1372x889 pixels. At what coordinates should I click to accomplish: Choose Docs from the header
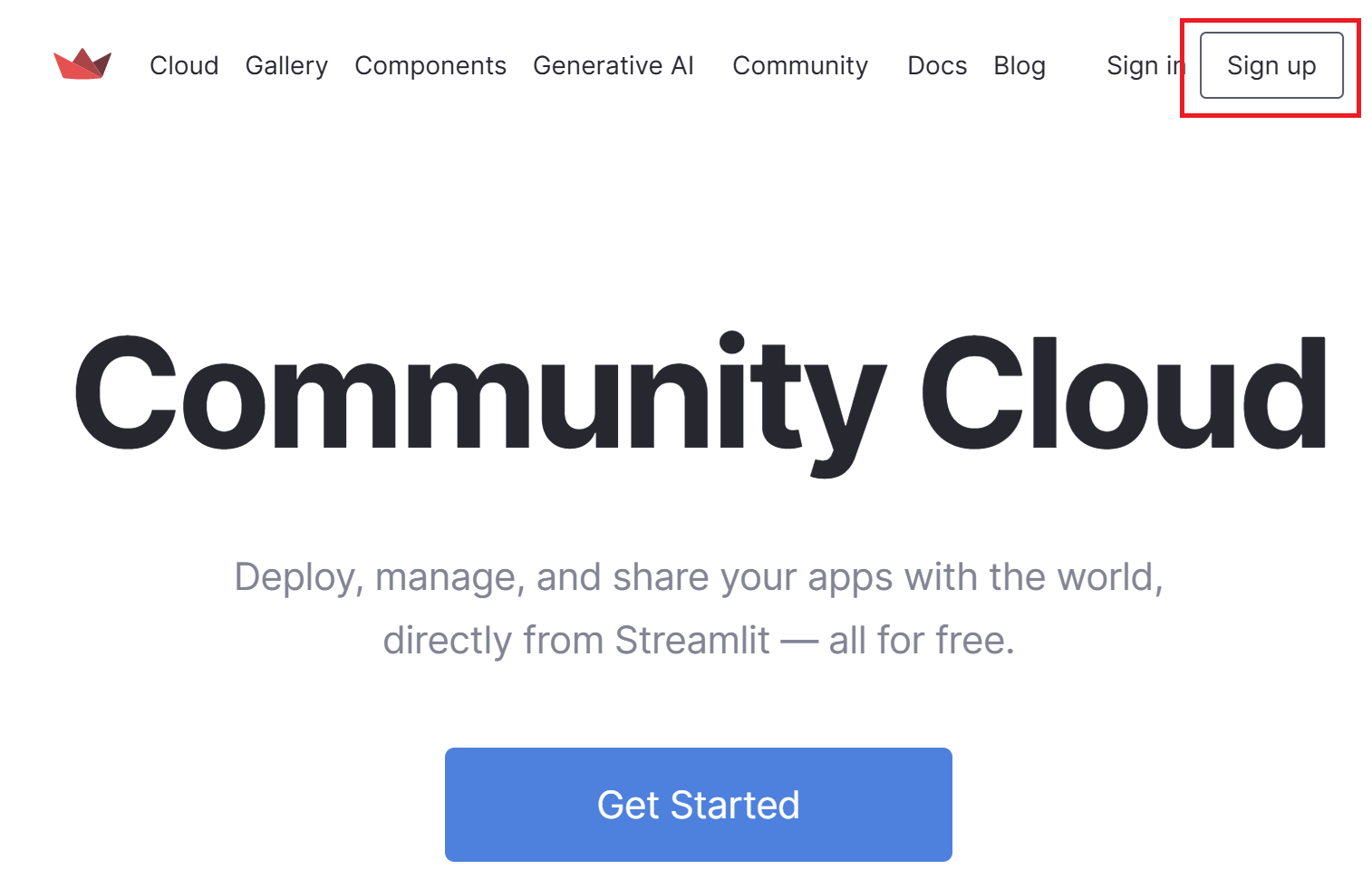click(x=937, y=65)
